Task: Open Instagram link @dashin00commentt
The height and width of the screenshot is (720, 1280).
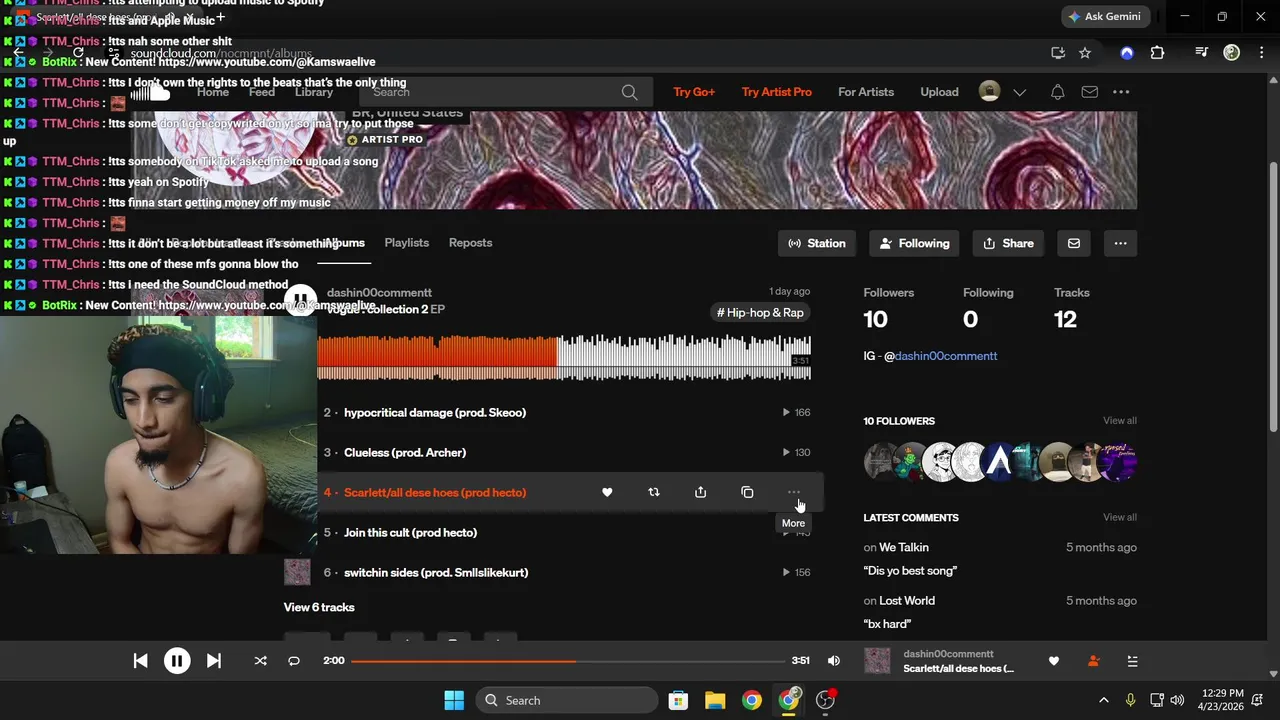Action: (946, 356)
